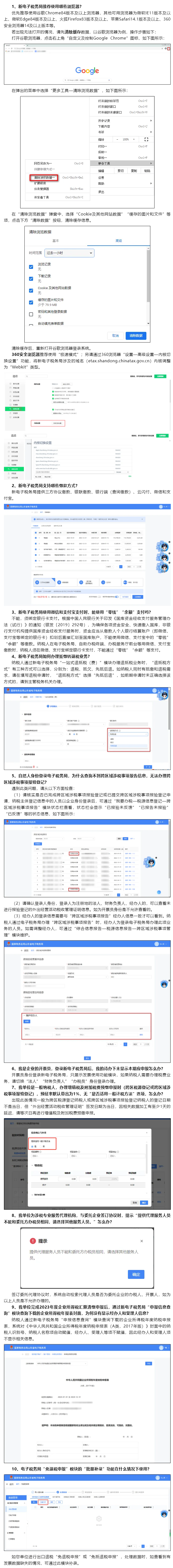Toggle the 下载记录 checkbox
The width and height of the screenshot is (173, 1568).
pos(31,278)
